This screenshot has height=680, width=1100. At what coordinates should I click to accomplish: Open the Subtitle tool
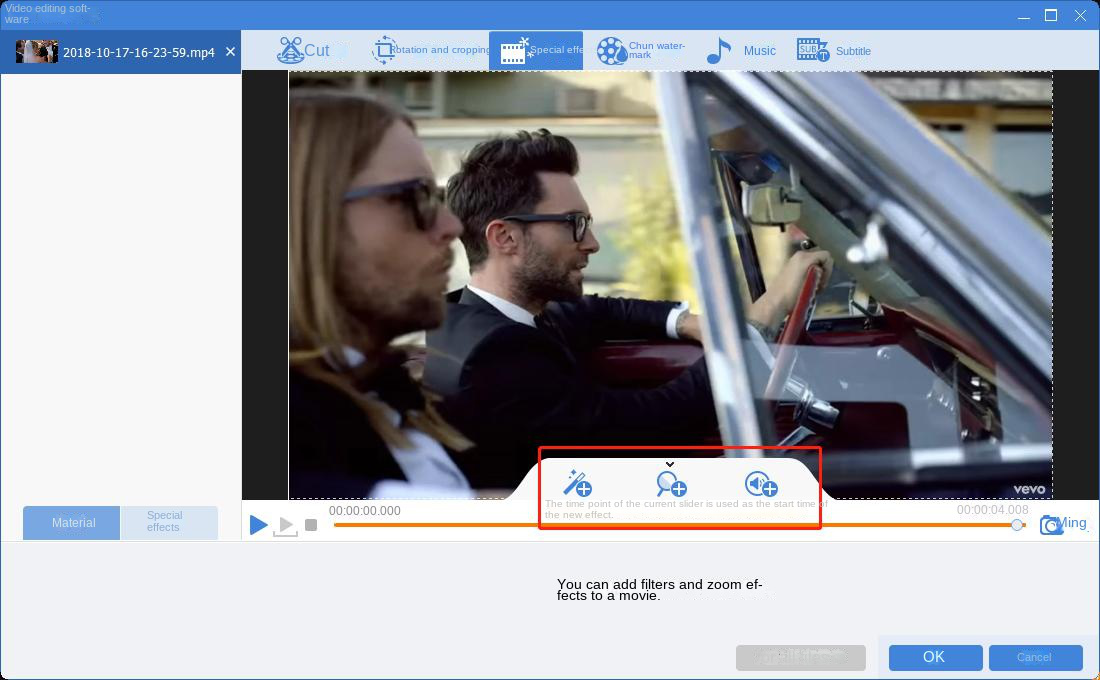(833, 51)
